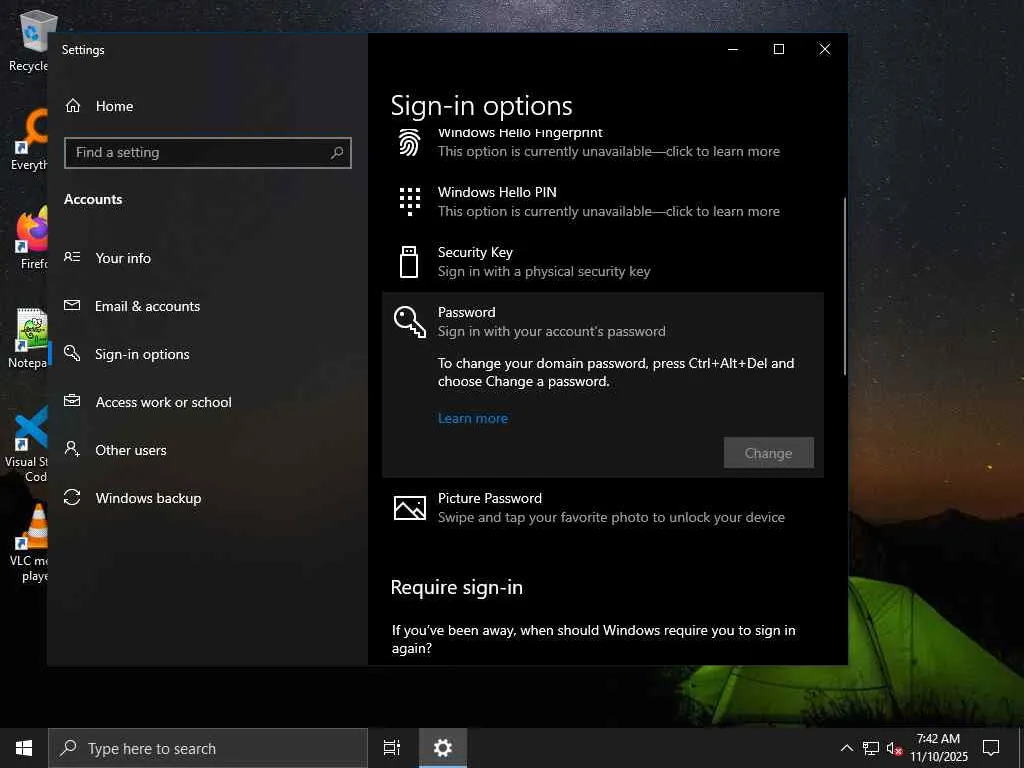Select the Notepad++ desktop shortcut

point(29,338)
